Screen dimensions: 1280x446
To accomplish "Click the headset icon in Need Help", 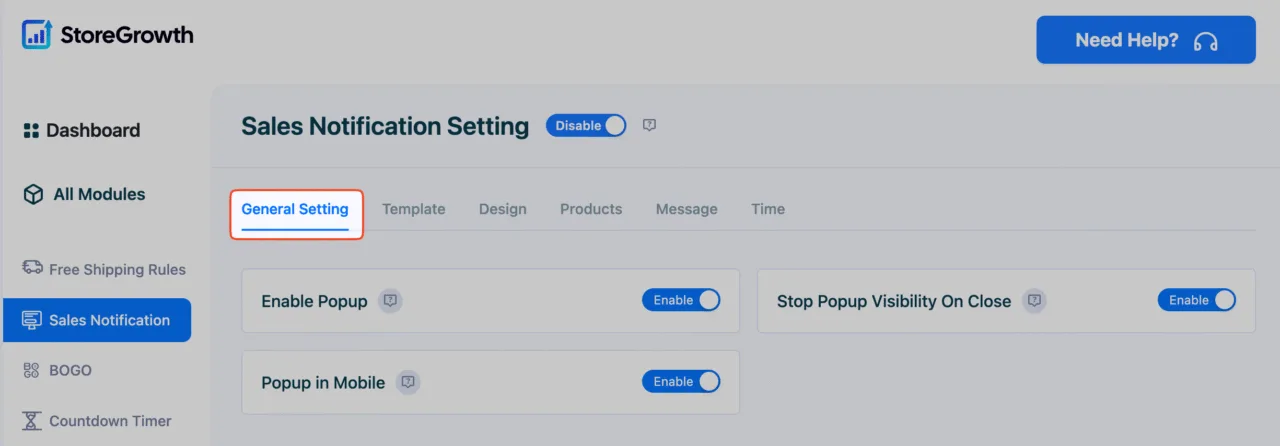I will point(1206,41).
